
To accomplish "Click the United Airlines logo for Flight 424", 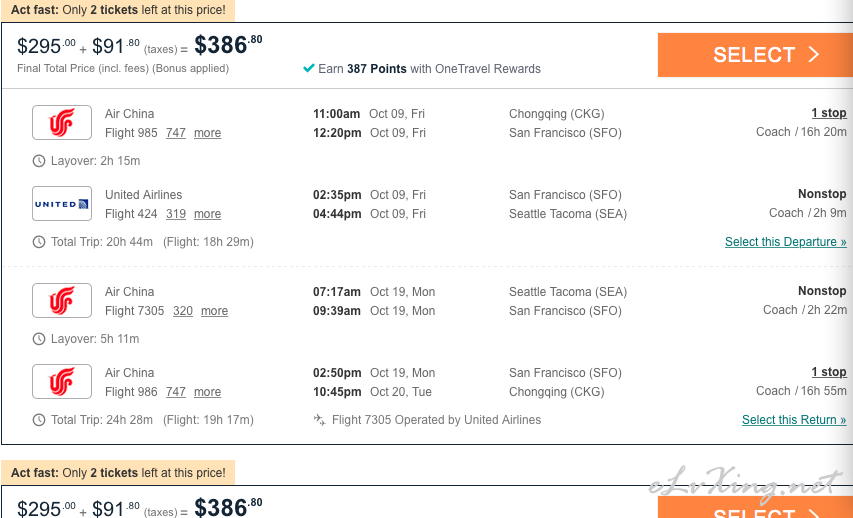I will (62, 204).
